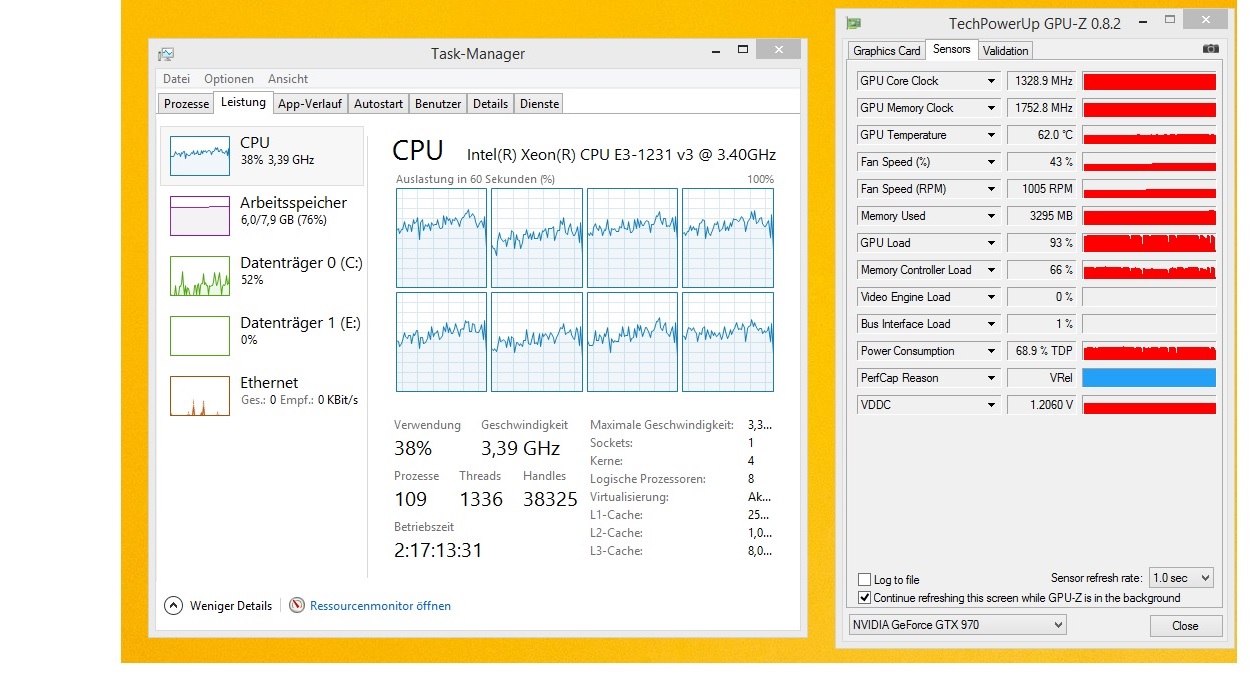The width and height of the screenshot is (1259, 674).
Task: Switch to the Autostart tab
Action: [378, 104]
